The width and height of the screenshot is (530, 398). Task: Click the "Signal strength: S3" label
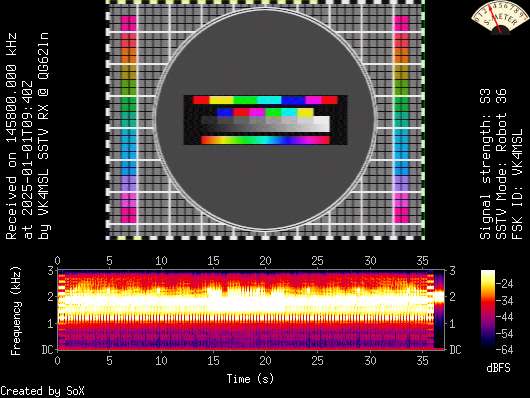[485, 164]
